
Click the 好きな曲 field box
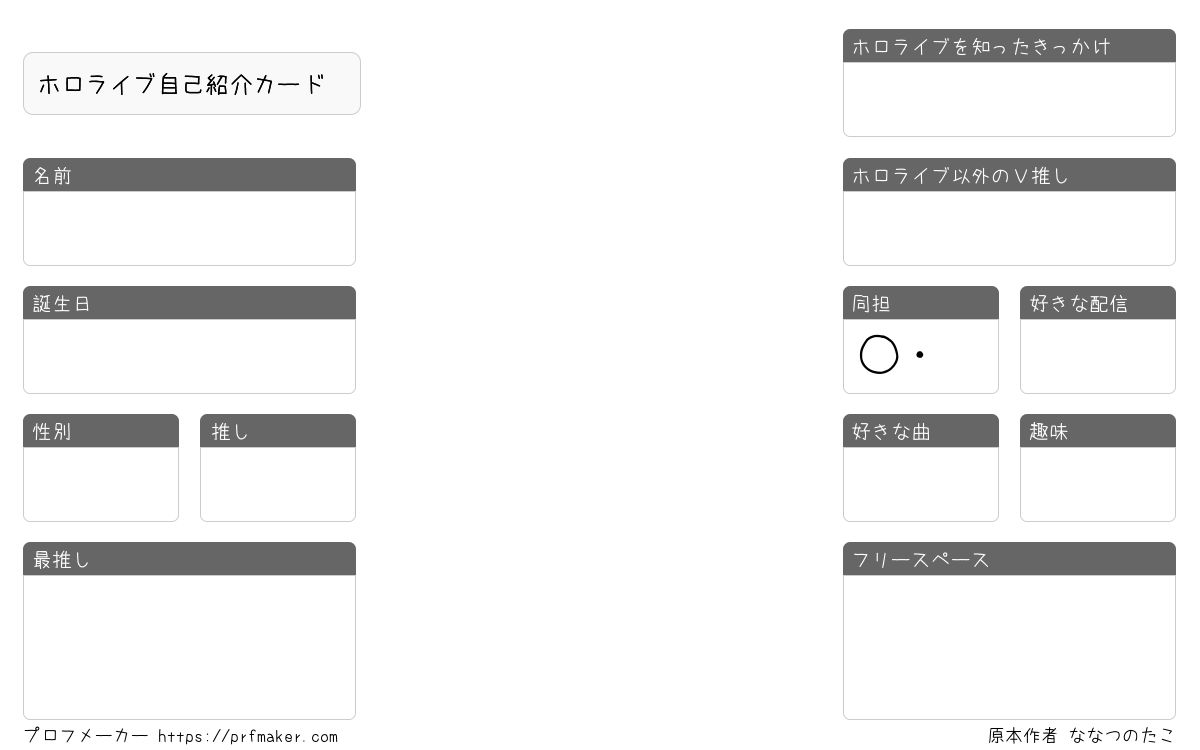[921, 484]
